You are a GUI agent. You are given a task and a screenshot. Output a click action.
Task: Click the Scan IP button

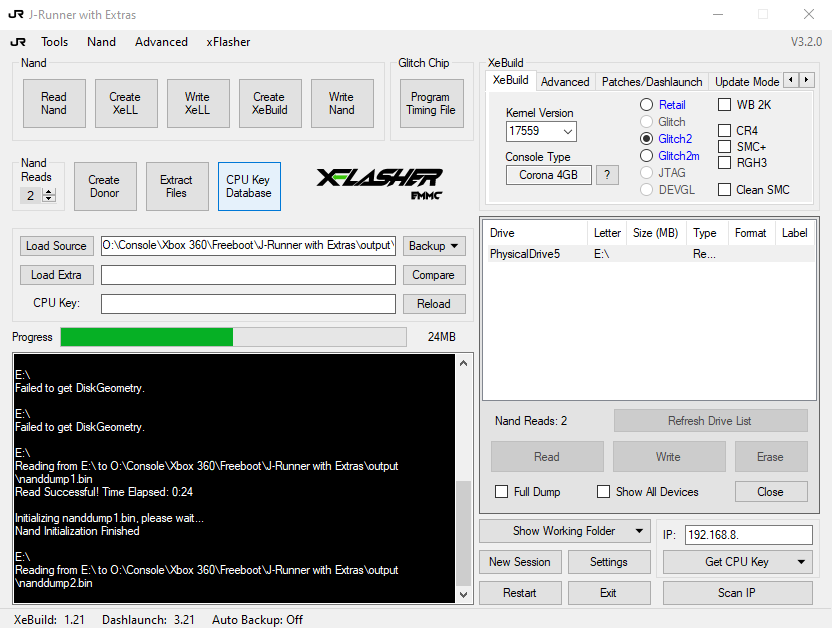click(x=738, y=592)
